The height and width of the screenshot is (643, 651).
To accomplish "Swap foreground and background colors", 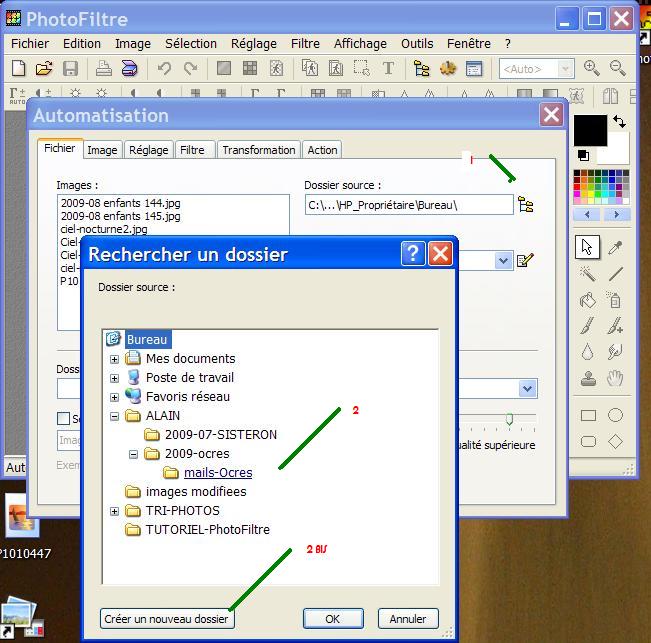I will 619,122.
